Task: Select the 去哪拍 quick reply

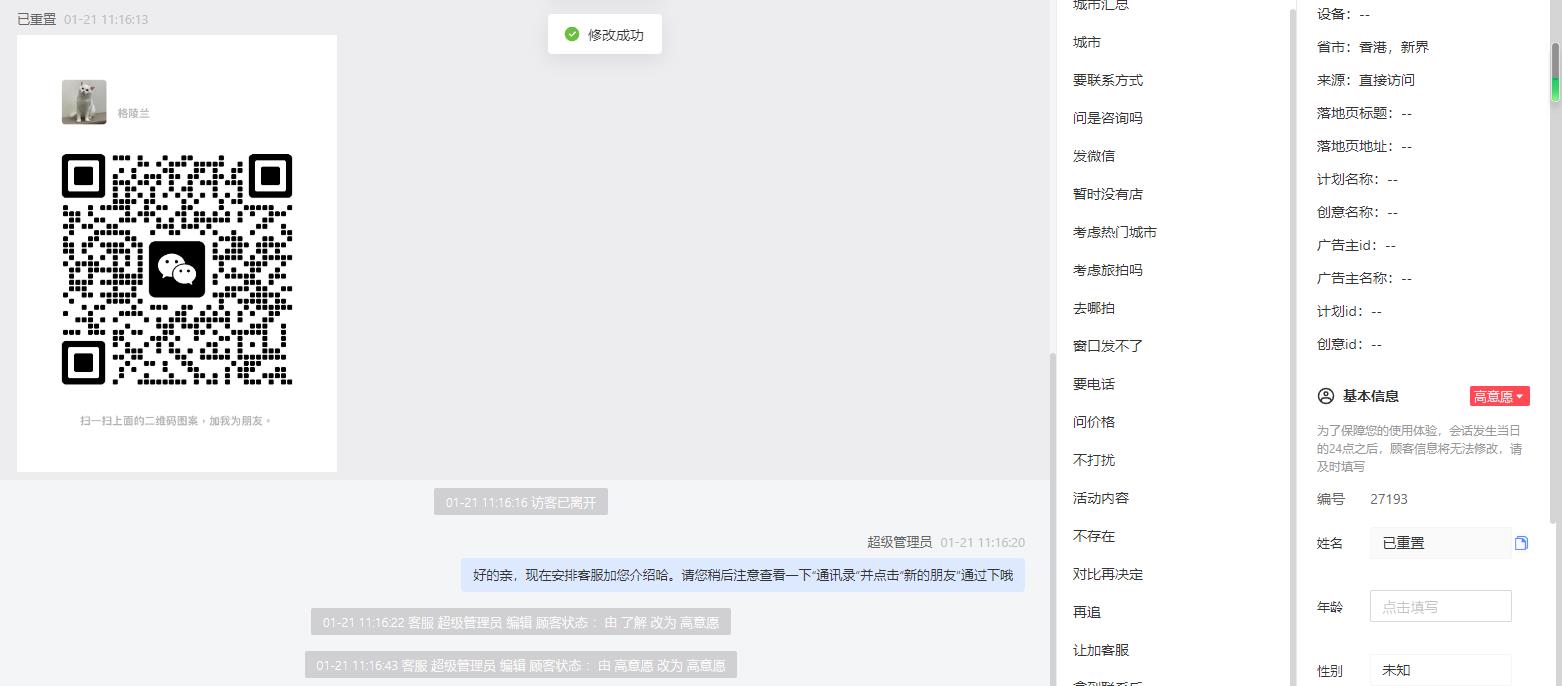Action: (x=1094, y=308)
